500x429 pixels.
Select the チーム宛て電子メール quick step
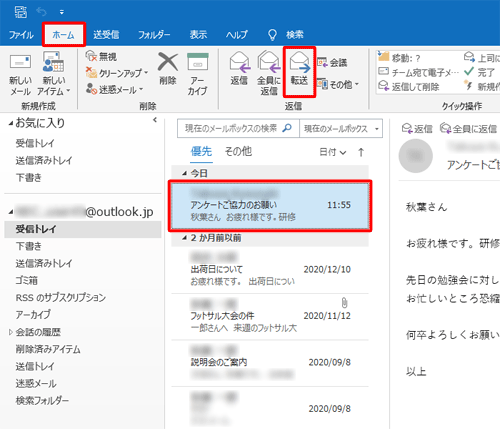[x=419, y=72]
